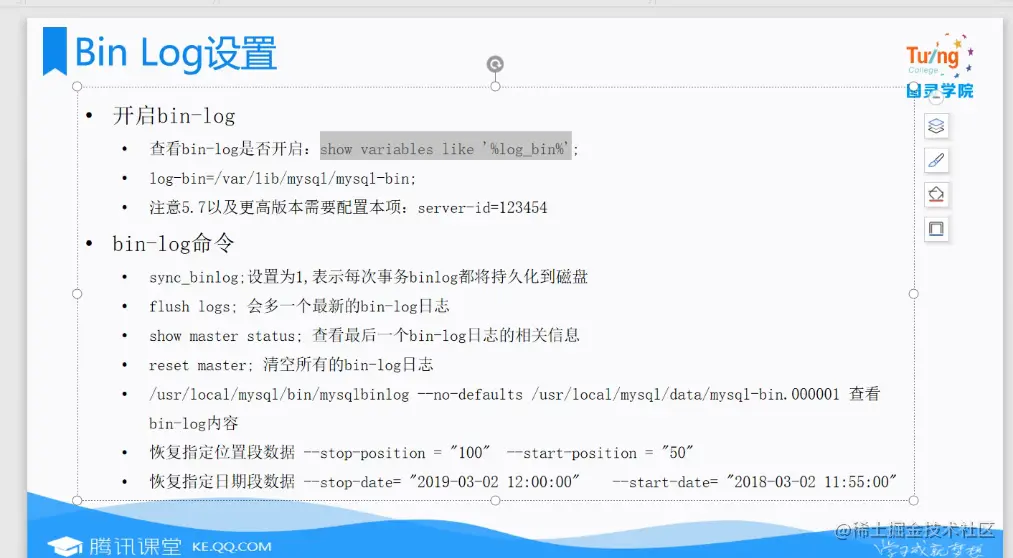Image resolution: width=1013 pixels, height=558 pixels.
Task: Click the line starting with "show master status"
Action: pyautogui.click(x=364, y=336)
